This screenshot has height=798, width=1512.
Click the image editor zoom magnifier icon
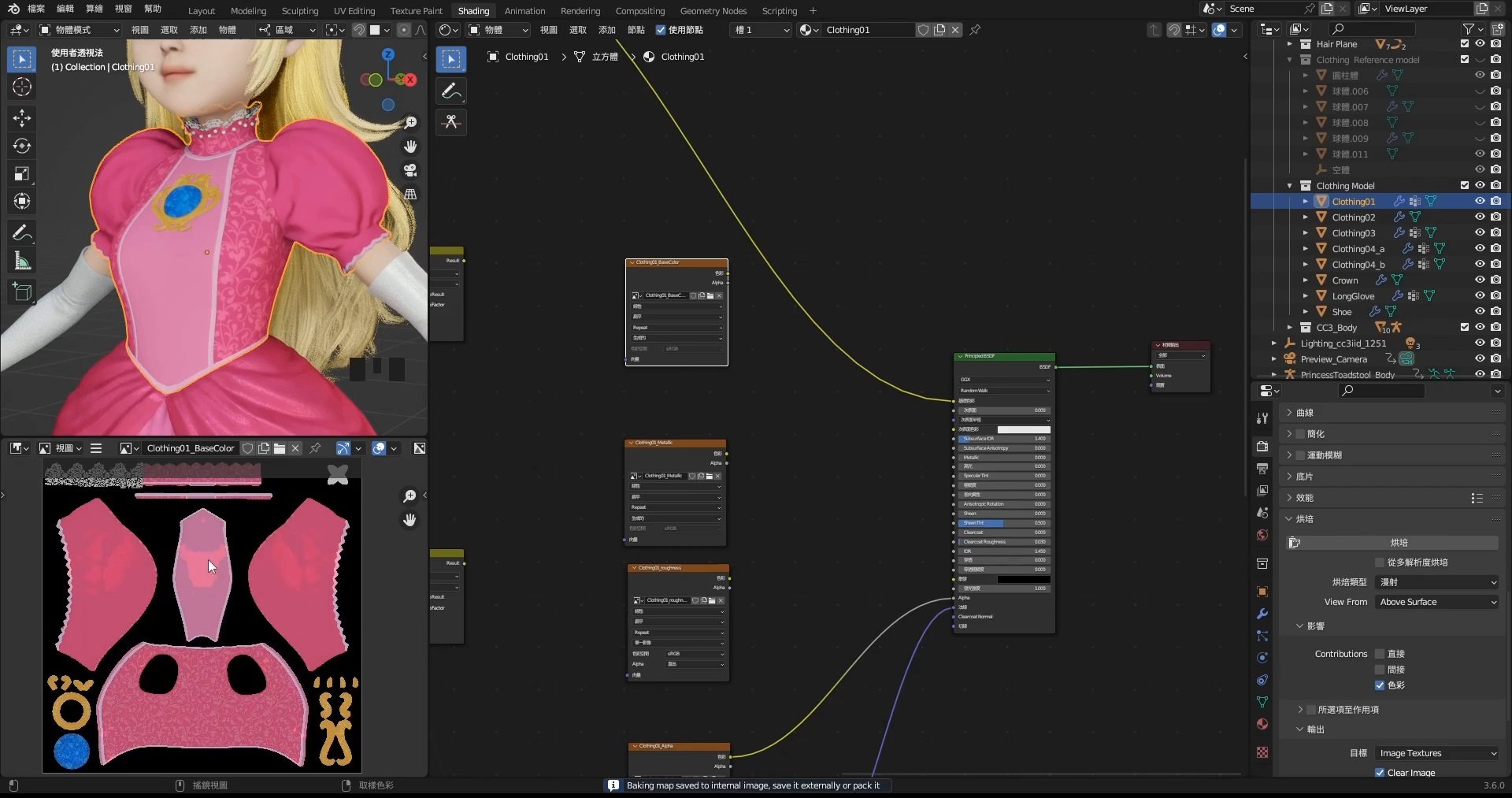[x=409, y=496]
